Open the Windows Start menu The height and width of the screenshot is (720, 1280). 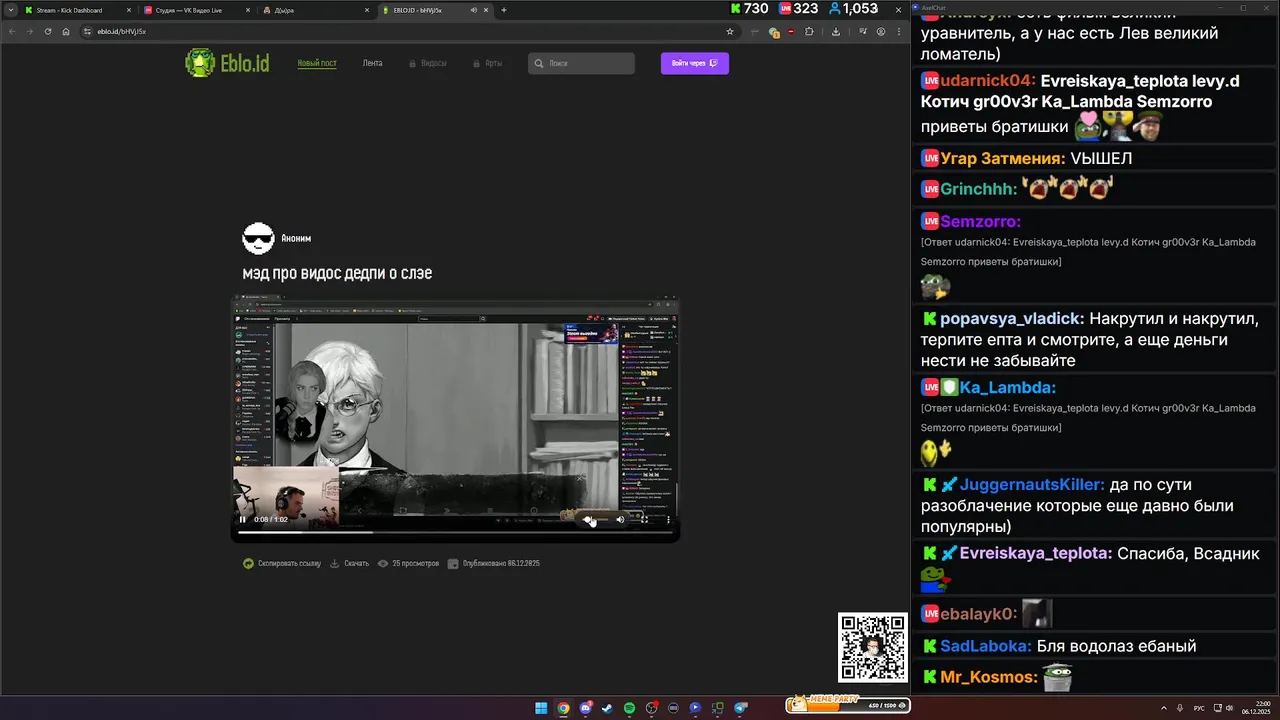(x=541, y=708)
